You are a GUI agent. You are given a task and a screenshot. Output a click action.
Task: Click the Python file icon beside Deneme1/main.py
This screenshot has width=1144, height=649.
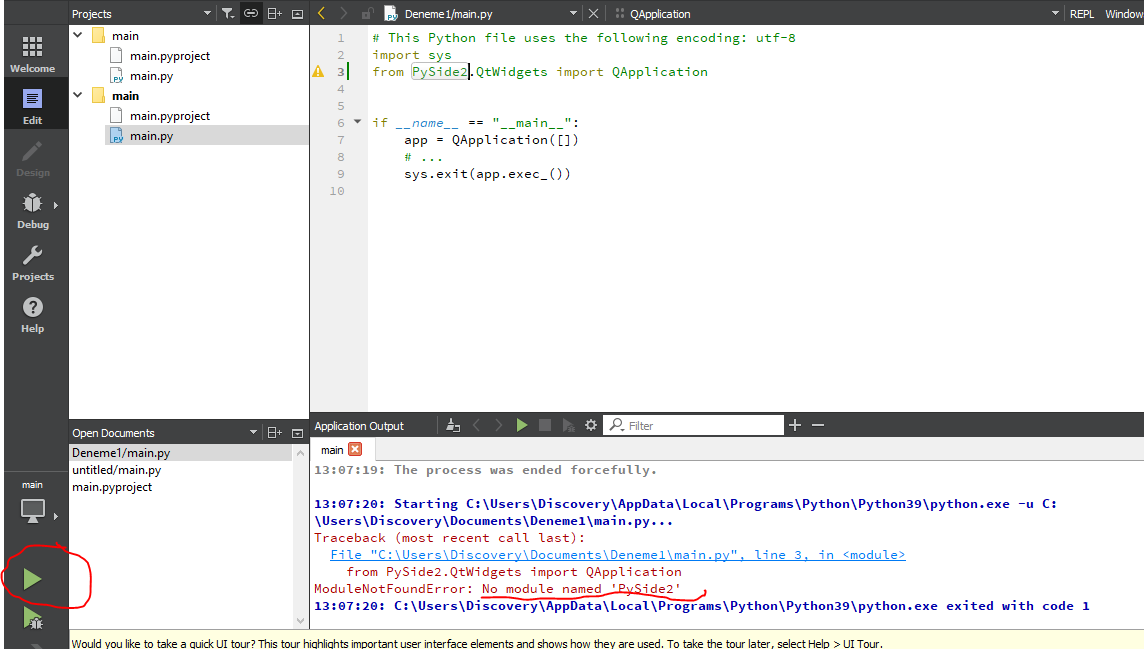click(x=391, y=13)
